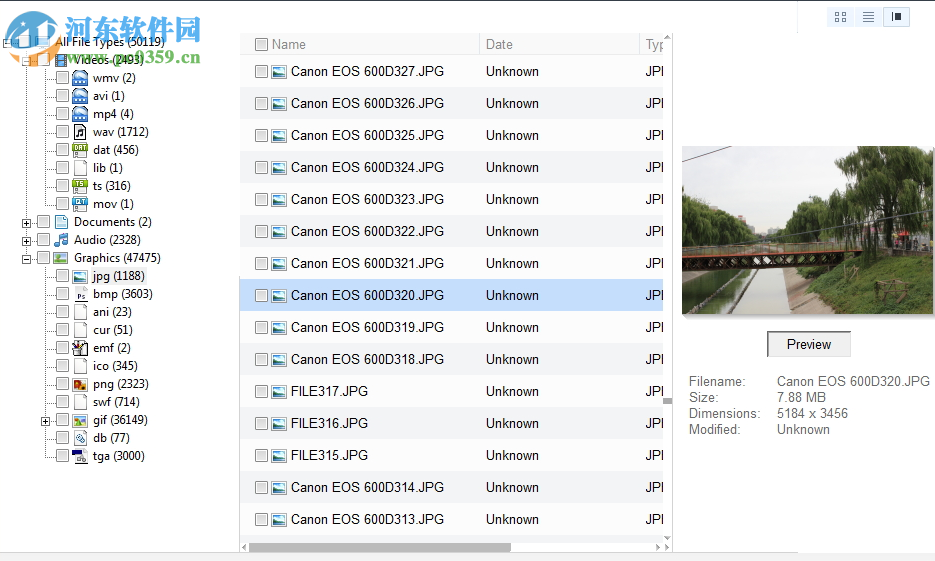Screen dimensions: 935x561
Task: Click the avi file type icon
Action: click(80, 96)
